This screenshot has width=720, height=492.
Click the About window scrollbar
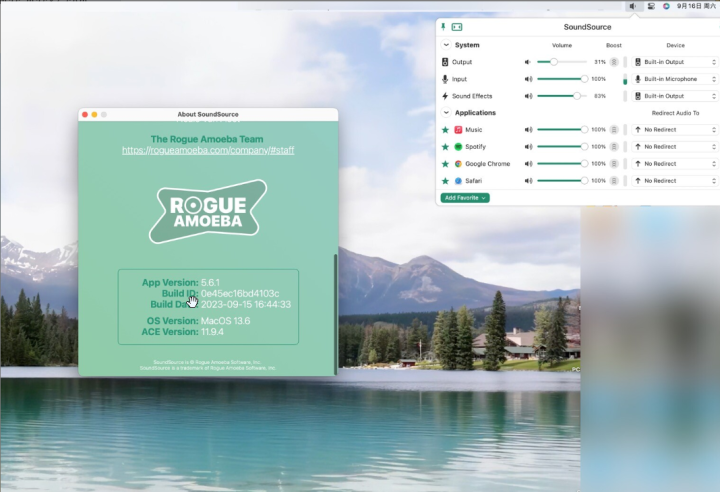pos(336,314)
